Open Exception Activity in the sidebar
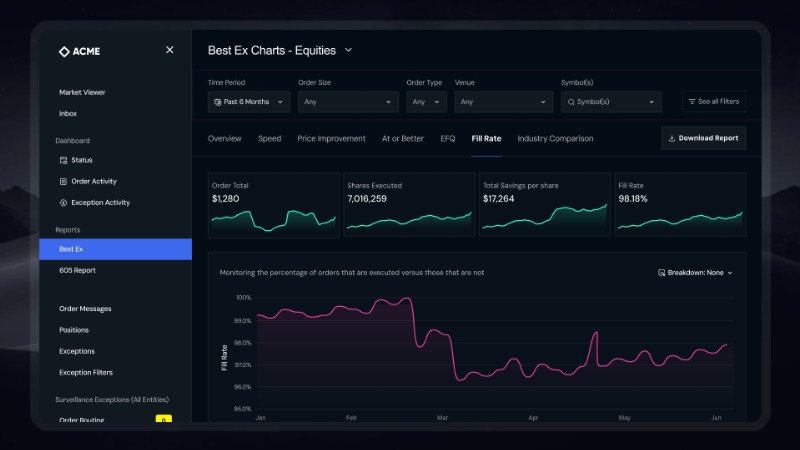Screen dimensions: 800x450 [101, 203]
